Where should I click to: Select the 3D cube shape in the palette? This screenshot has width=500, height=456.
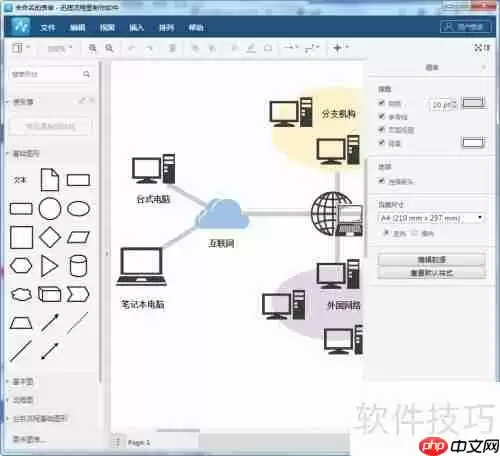[50, 294]
